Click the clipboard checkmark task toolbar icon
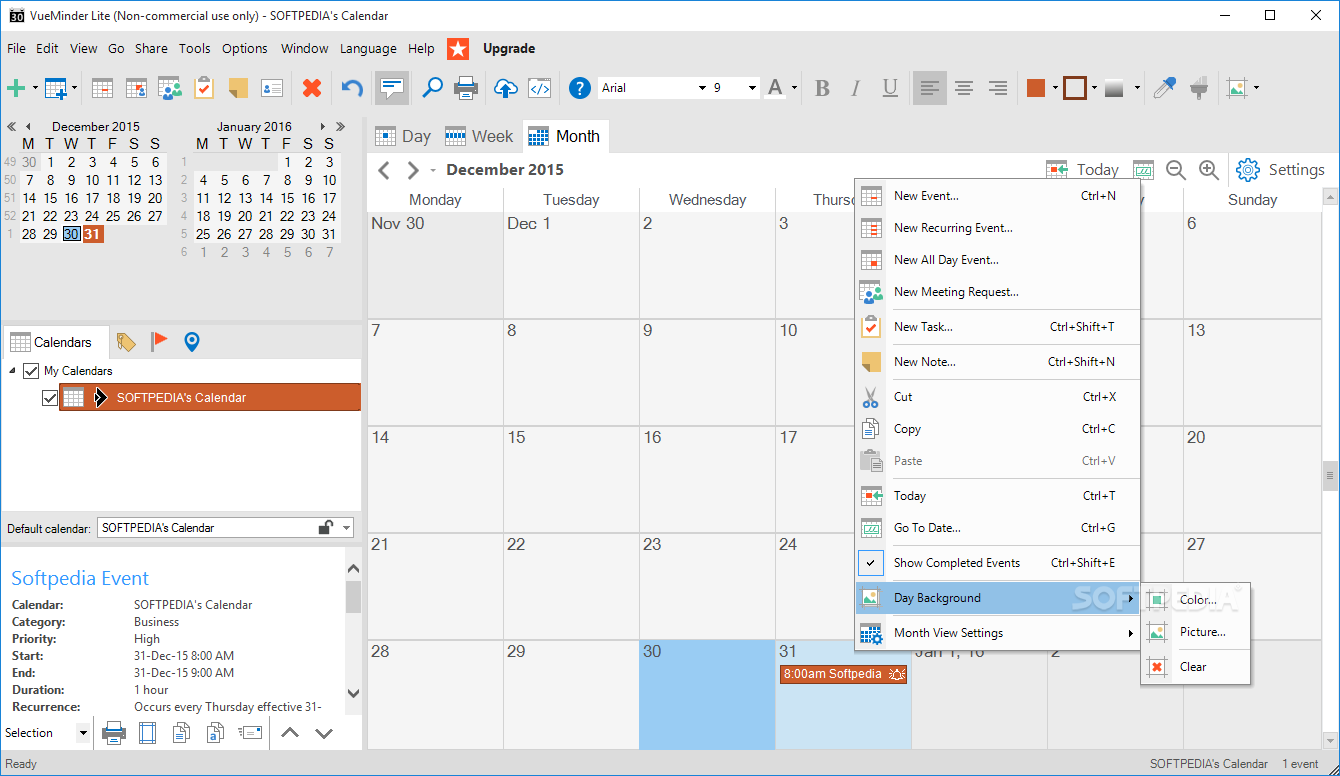 (x=204, y=88)
